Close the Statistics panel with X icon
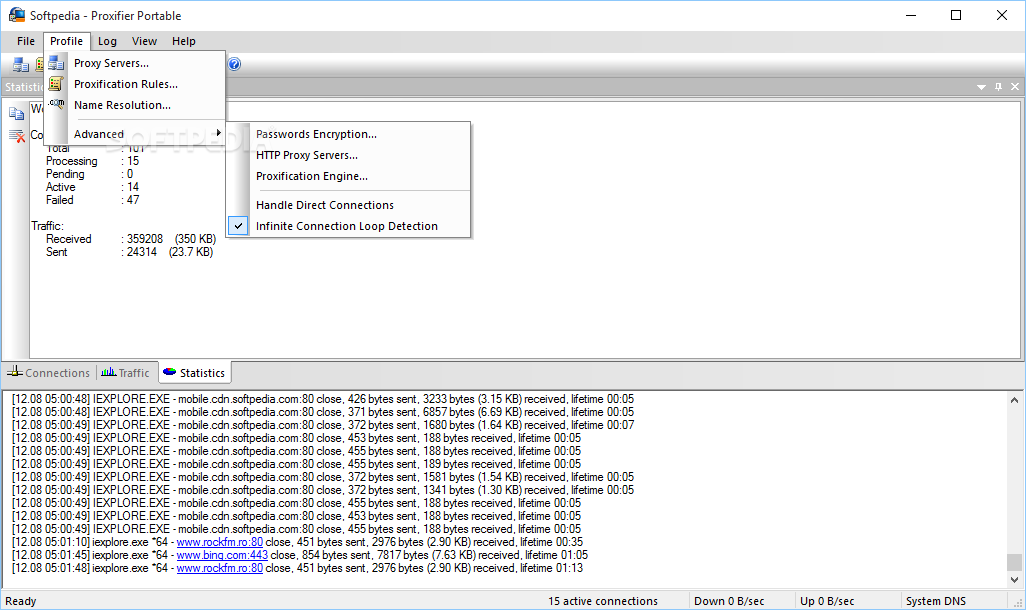This screenshot has height=610, width=1026. 1015,86
